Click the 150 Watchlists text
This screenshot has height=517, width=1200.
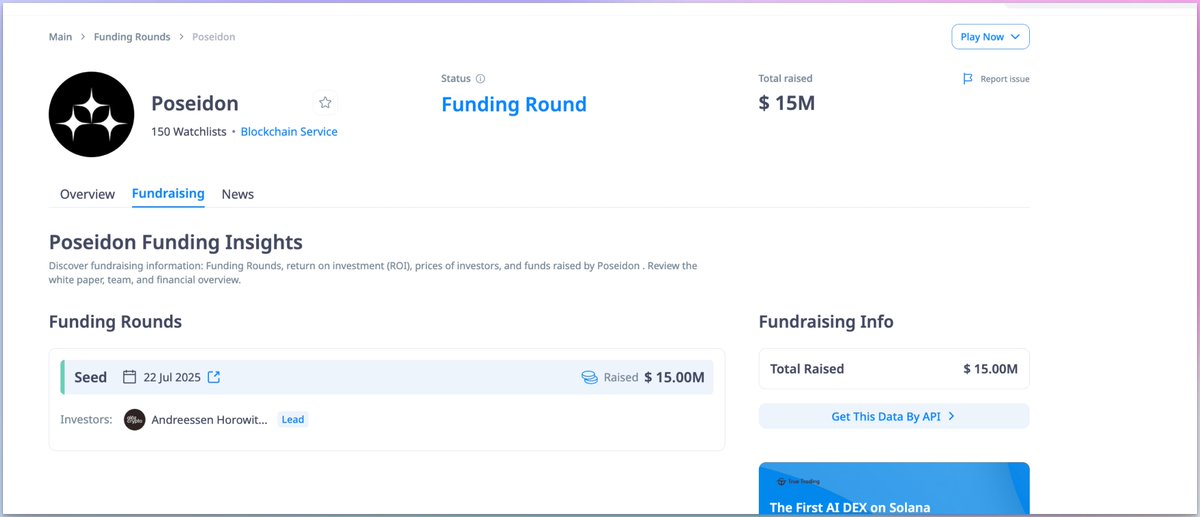tap(189, 132)
